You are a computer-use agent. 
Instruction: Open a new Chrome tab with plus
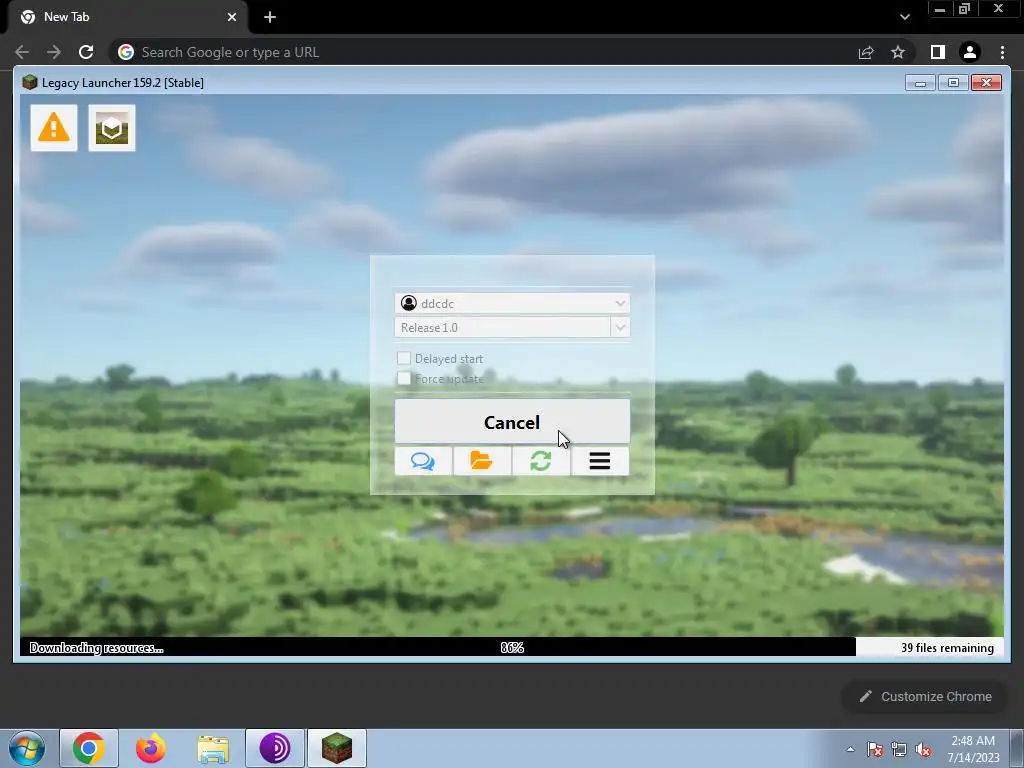click(x=270, y=17)
